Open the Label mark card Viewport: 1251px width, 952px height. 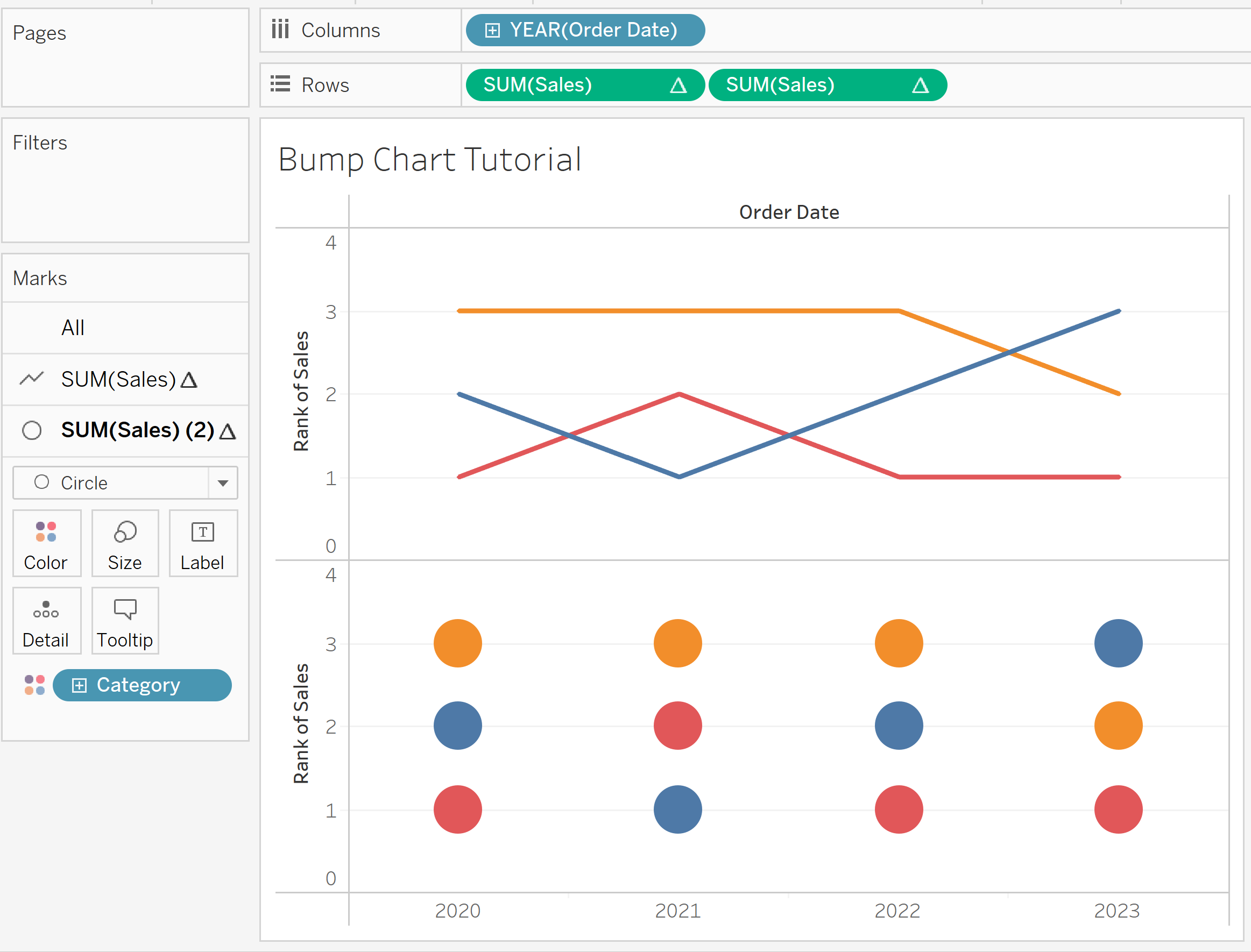(x=203, y=543)
